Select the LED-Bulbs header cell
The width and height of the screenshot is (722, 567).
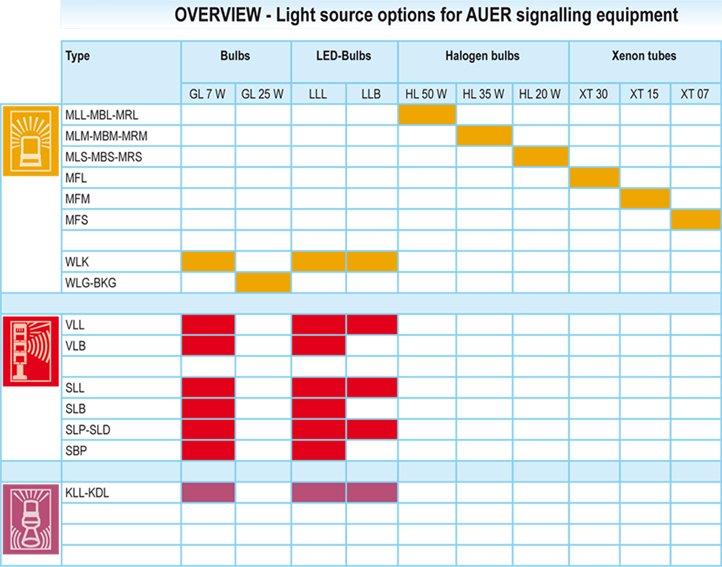pyautogui.click(x=344, y=57)
